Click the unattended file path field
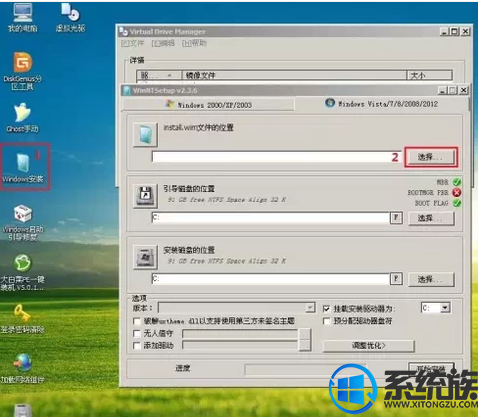The image size is (478, 417). [240, 333]
